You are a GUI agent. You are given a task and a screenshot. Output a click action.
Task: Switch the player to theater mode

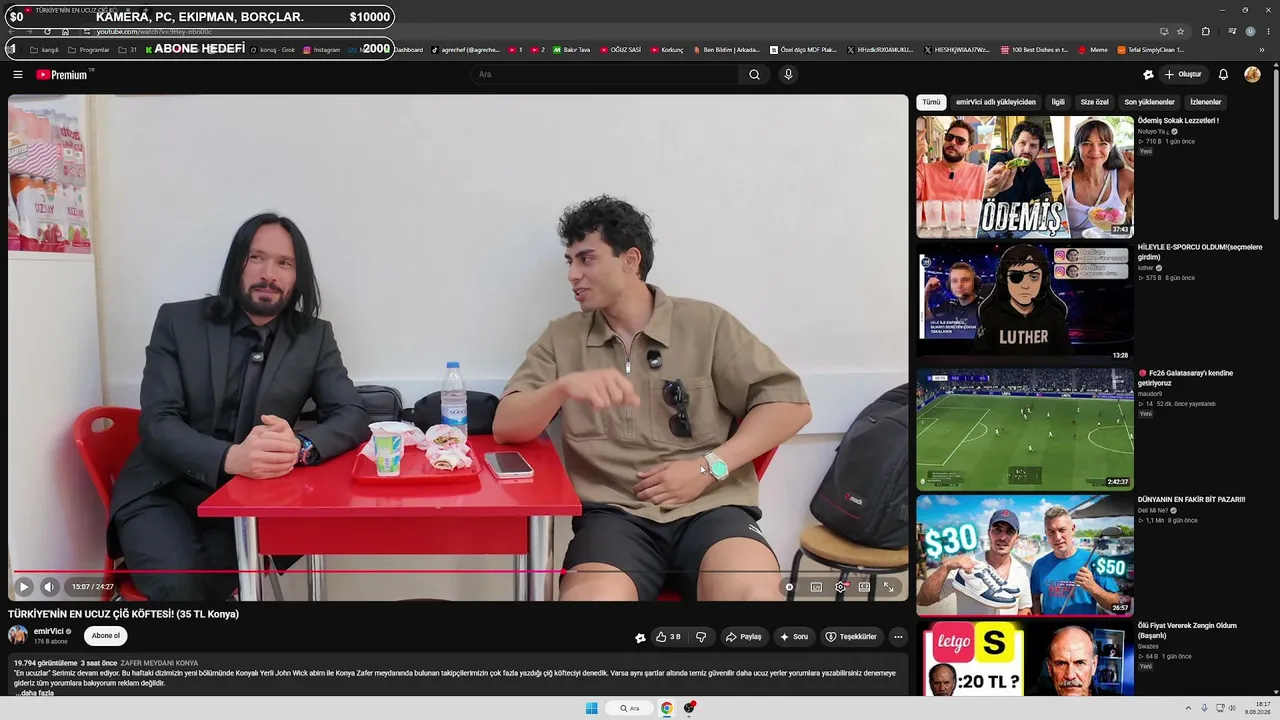(864, 587)
